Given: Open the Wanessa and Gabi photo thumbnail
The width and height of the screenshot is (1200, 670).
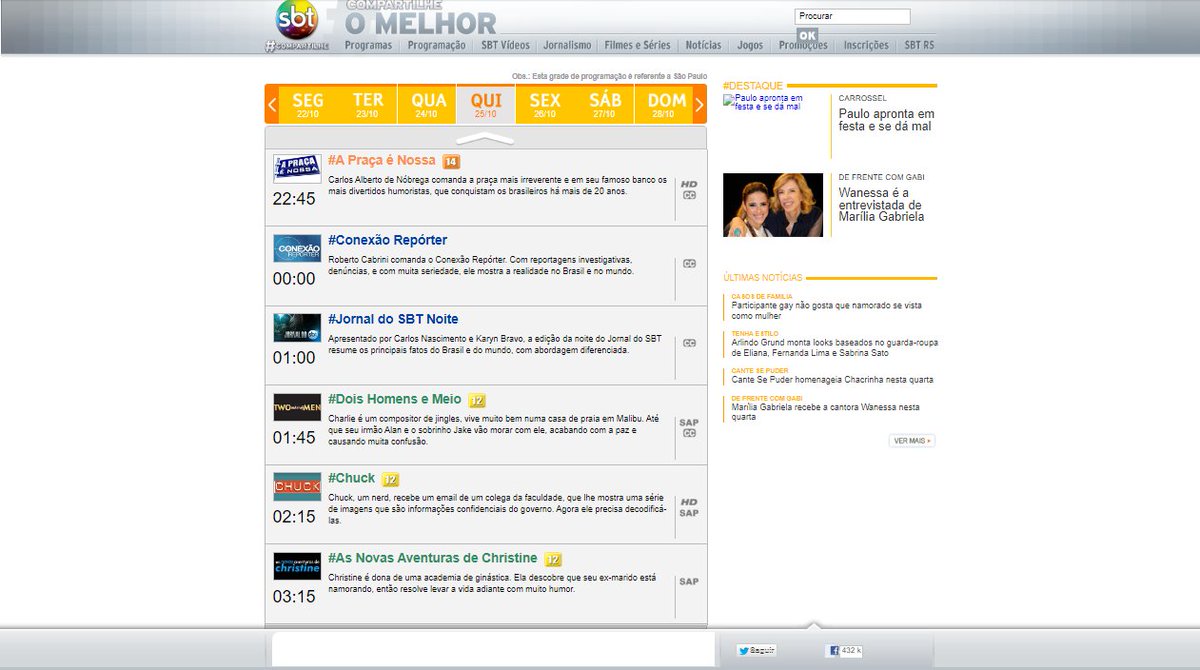Looking at the screenshot, I should coord(773,205).
